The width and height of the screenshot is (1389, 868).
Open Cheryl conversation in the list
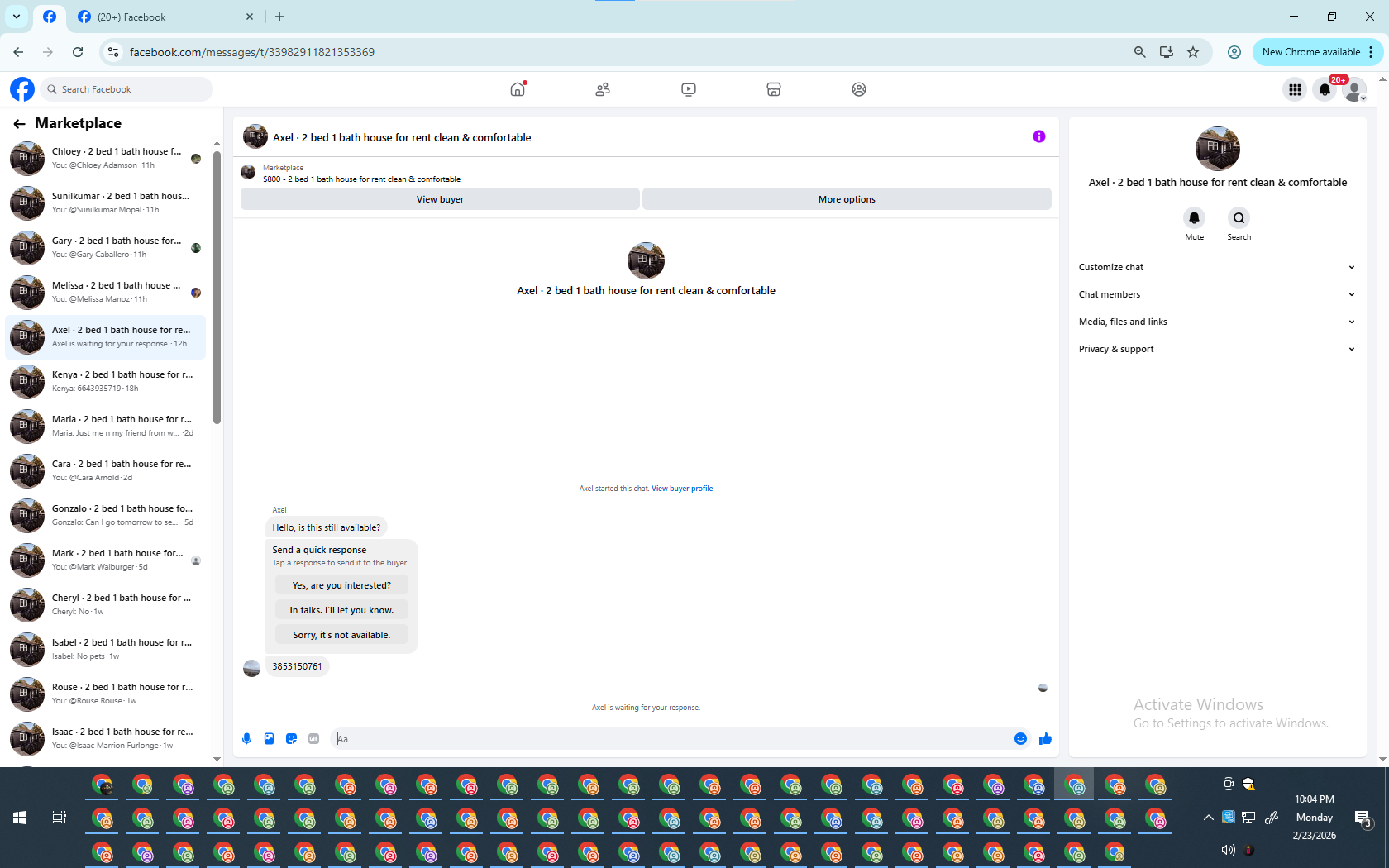pos(106,604)
